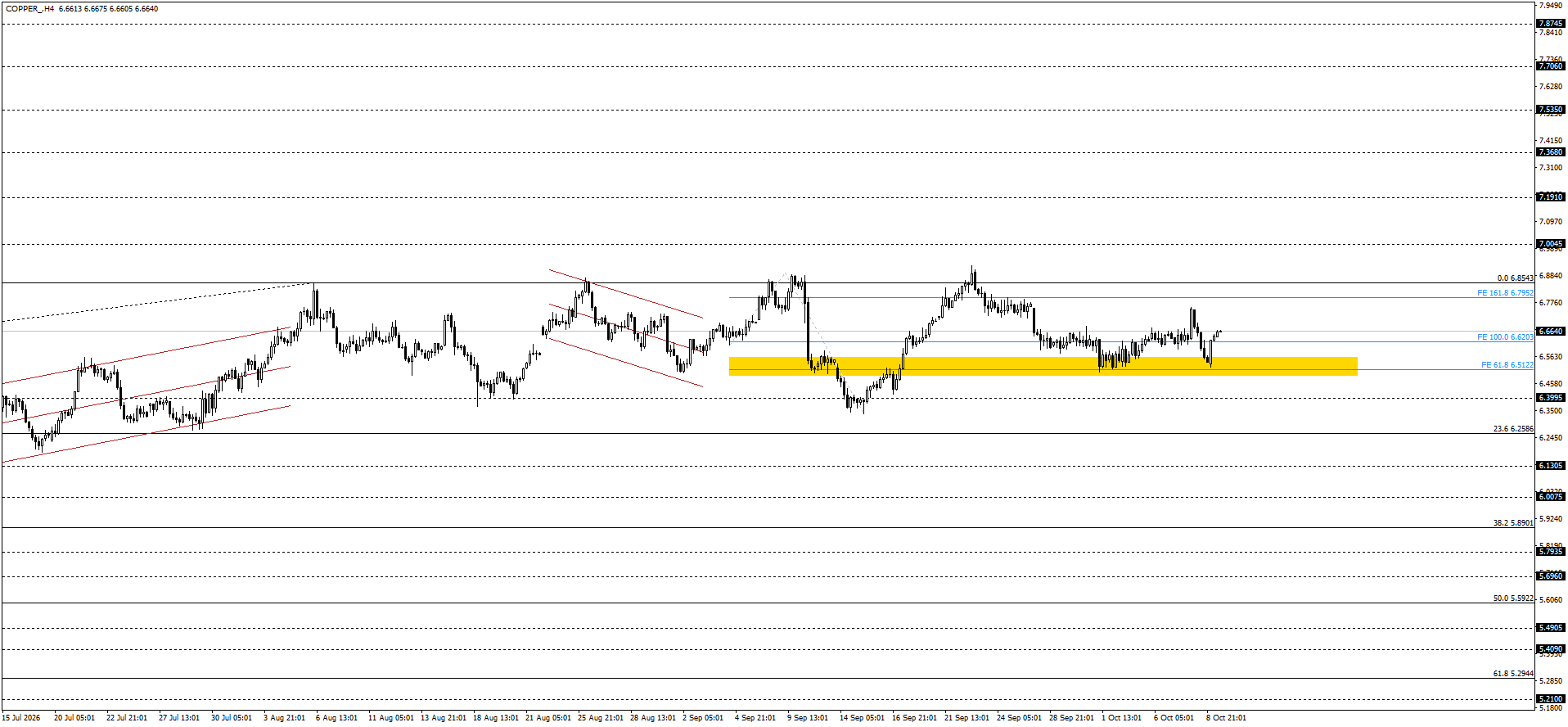Select the 0.0 6.8543 Fibonacci label

(x=1515, y=278)
